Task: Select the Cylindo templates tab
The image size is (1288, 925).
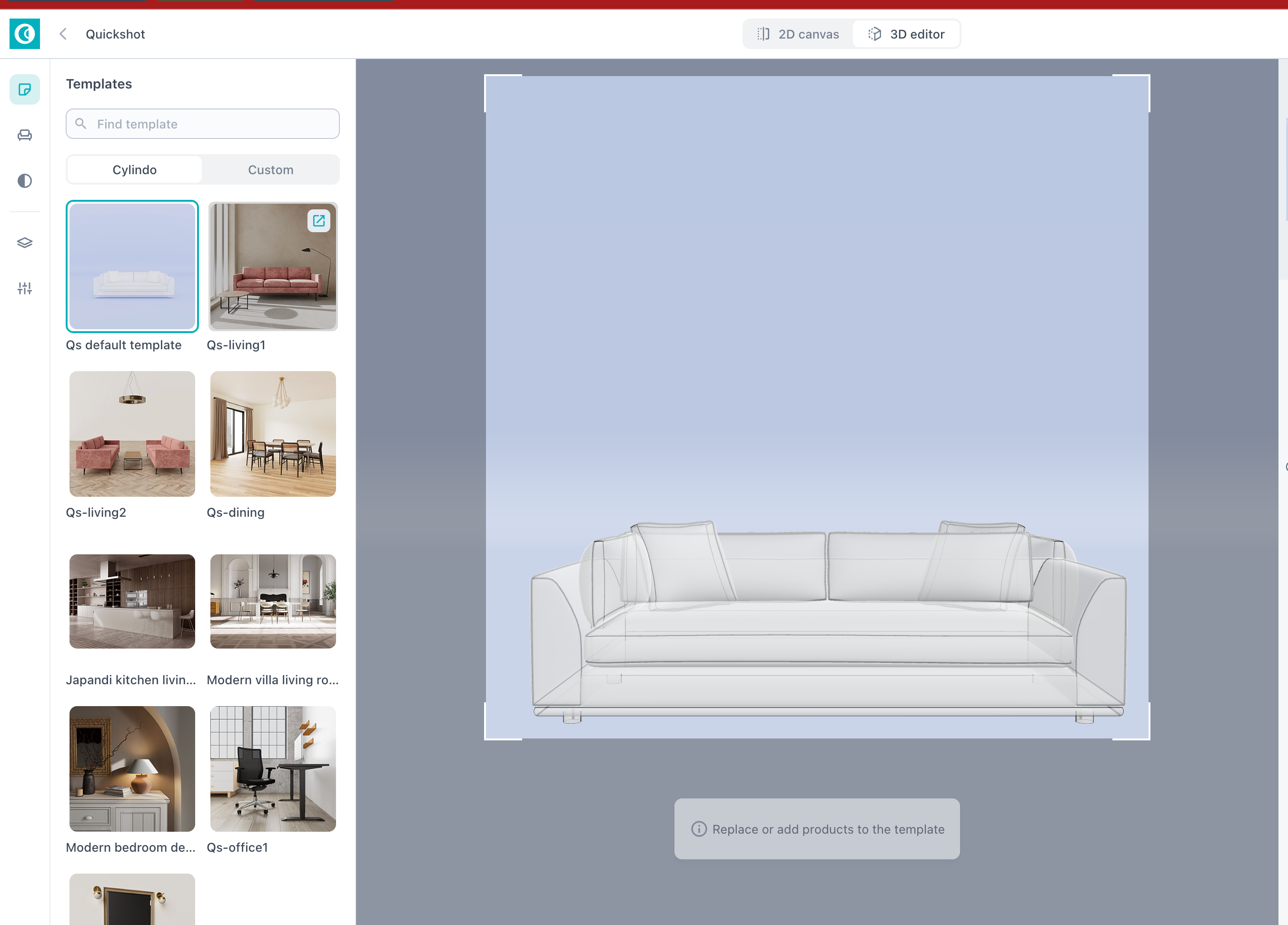Action: [x=135, y=170]
